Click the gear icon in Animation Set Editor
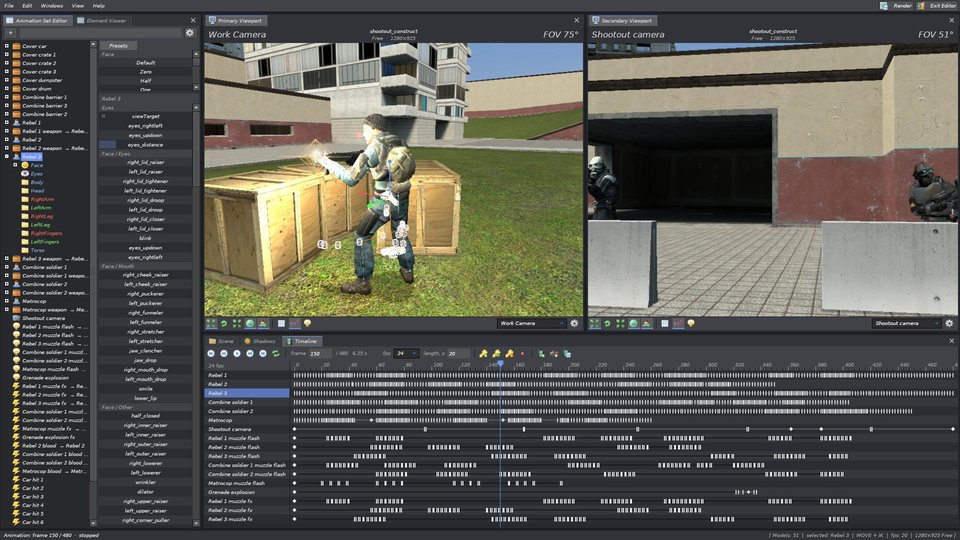960x540 pixels. coord(190,32)
